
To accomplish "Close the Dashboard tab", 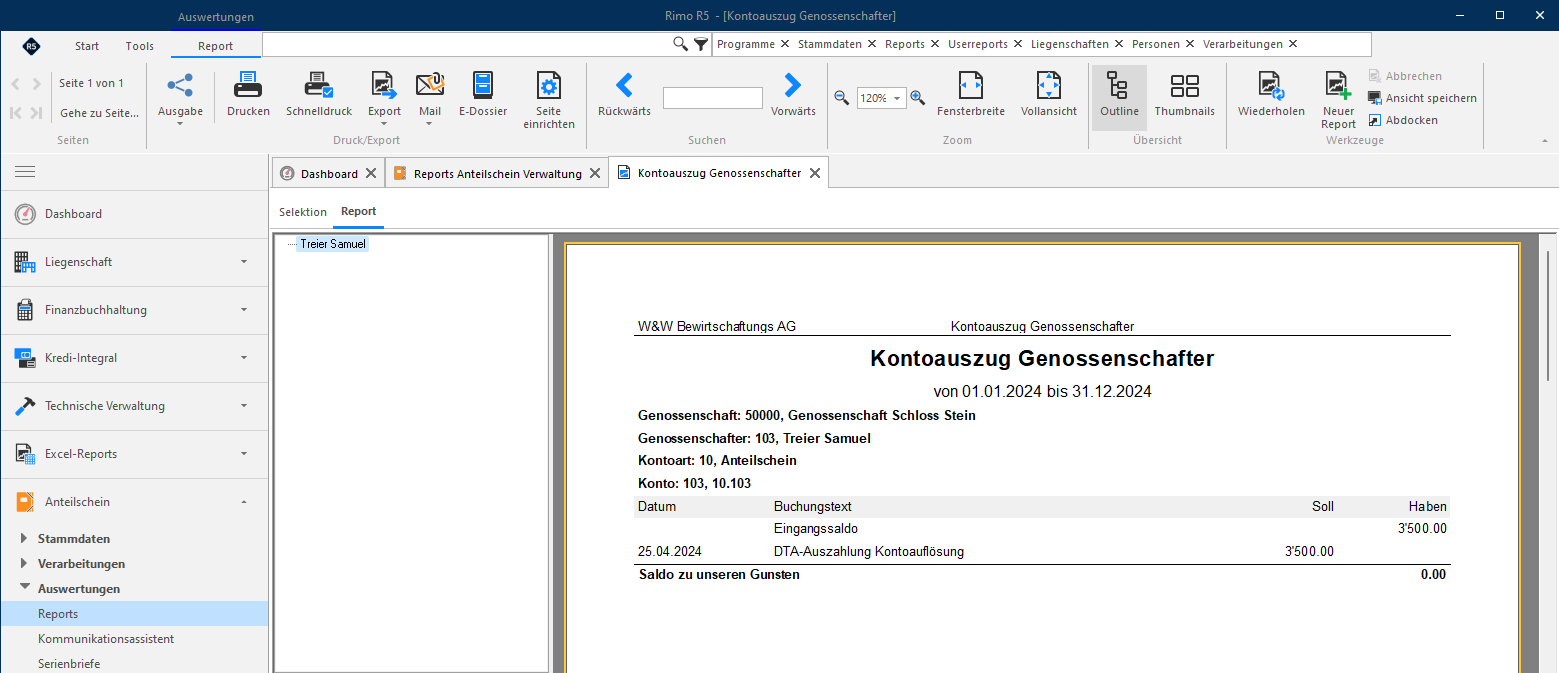I will pyautogui.click(x=371, y=173).
